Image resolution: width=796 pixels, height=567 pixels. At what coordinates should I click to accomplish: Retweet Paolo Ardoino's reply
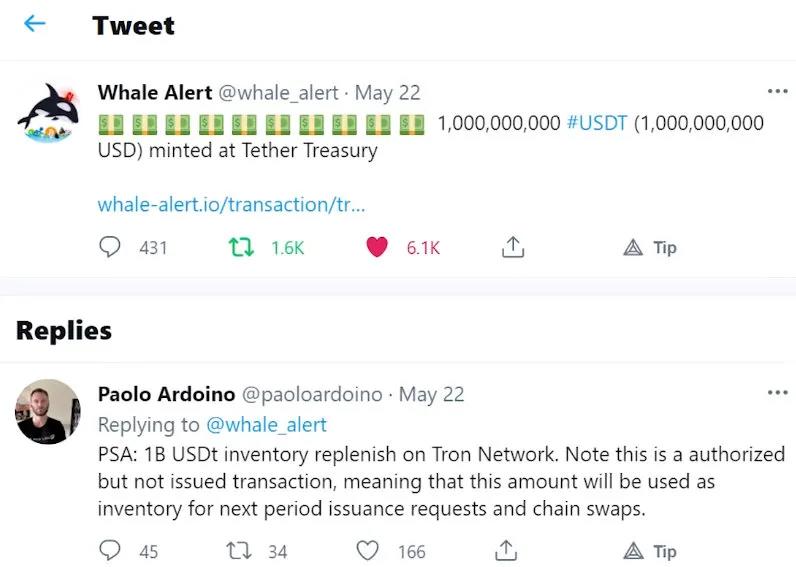click(241, 550)
